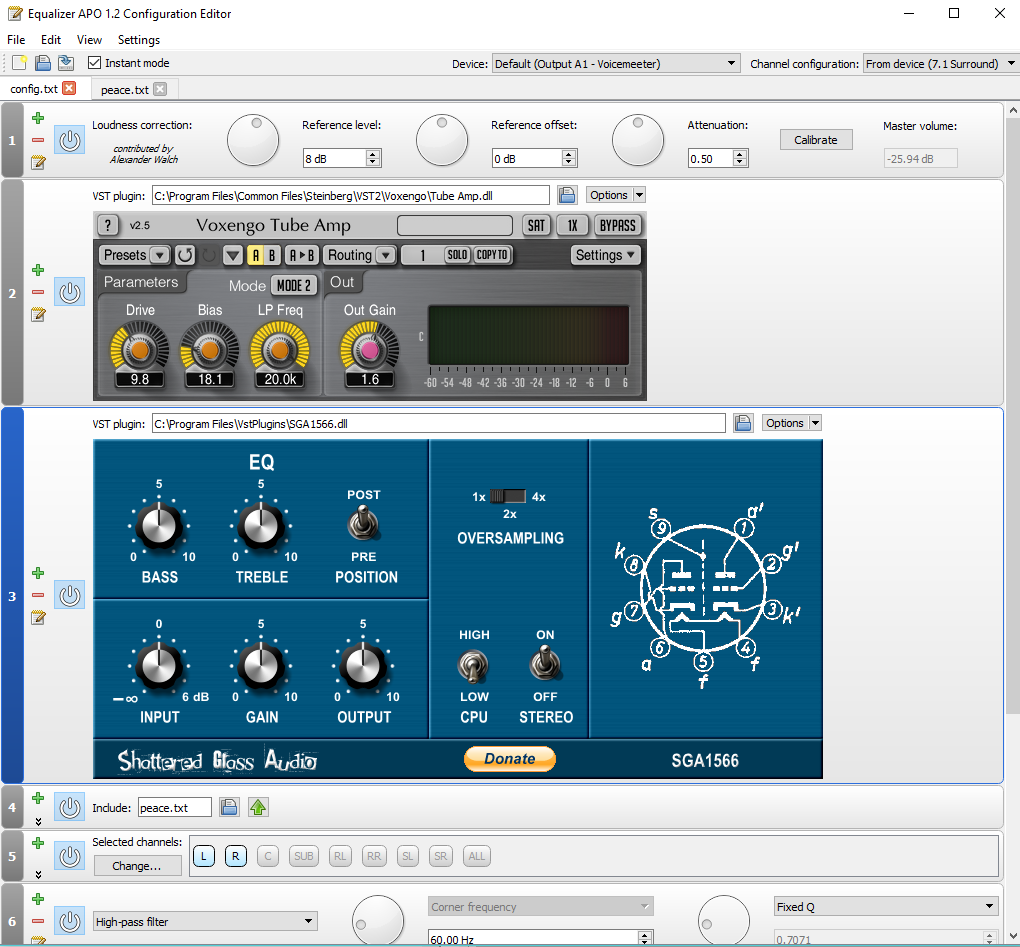Screen dimensions: 1020x947
Task: Click green up arrow to open peace.txt
Action: [x=258, y=807]
